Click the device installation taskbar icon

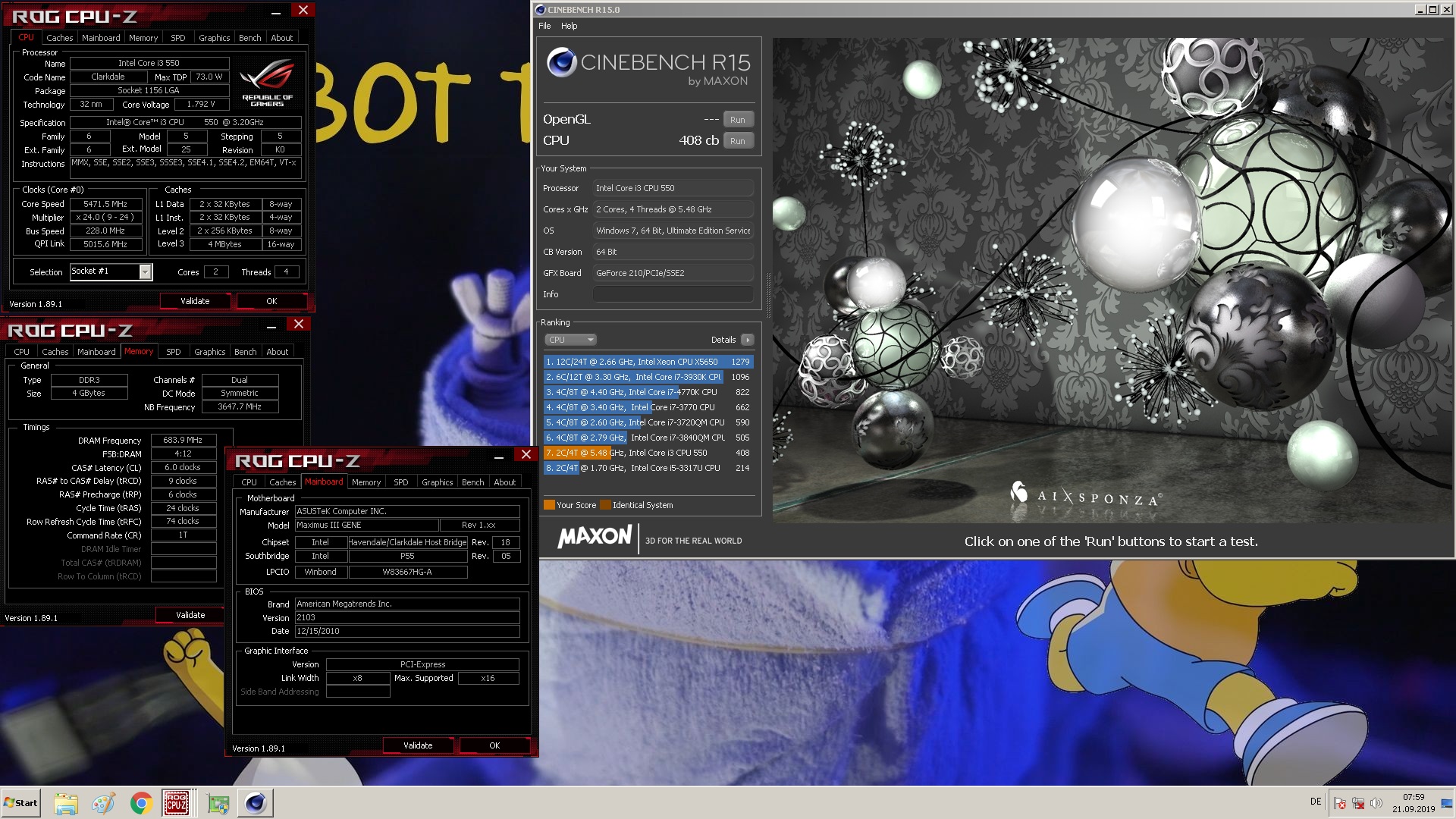(x=218, y=803)
